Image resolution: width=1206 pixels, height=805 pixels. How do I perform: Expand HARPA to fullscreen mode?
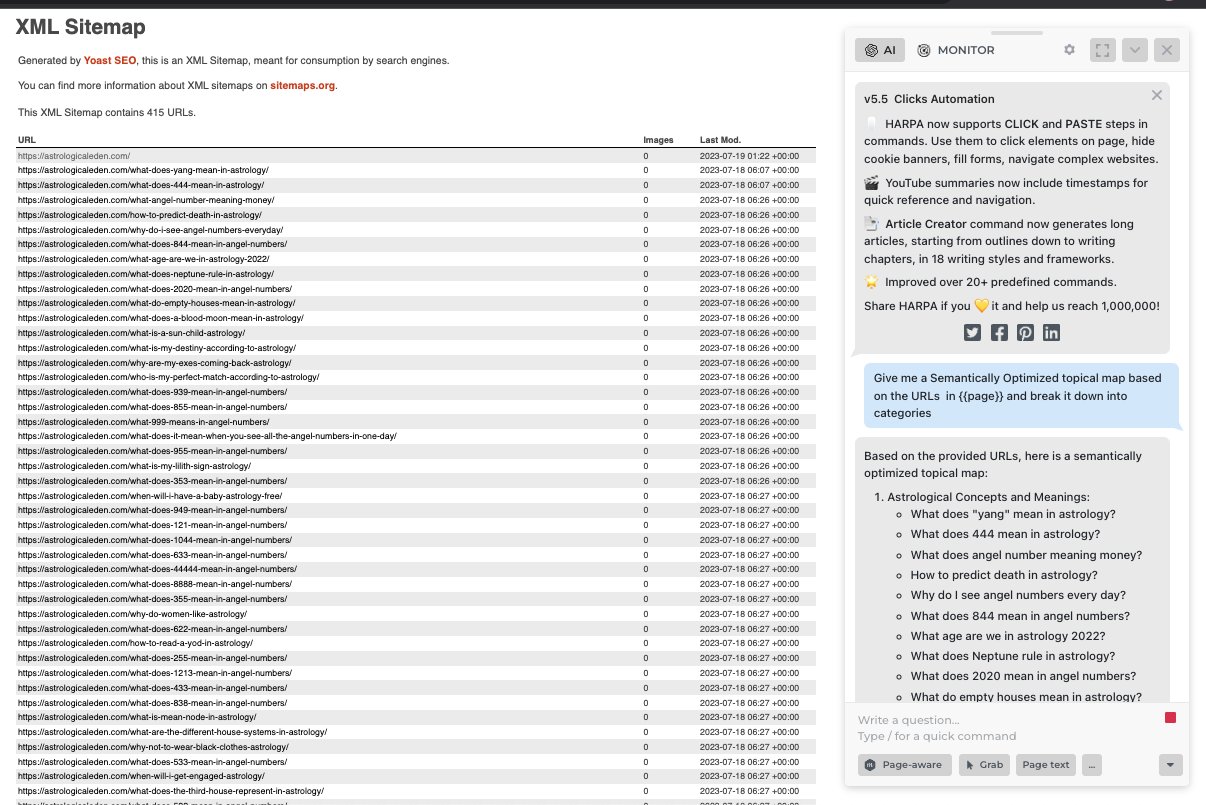[x=1102, y=49]
